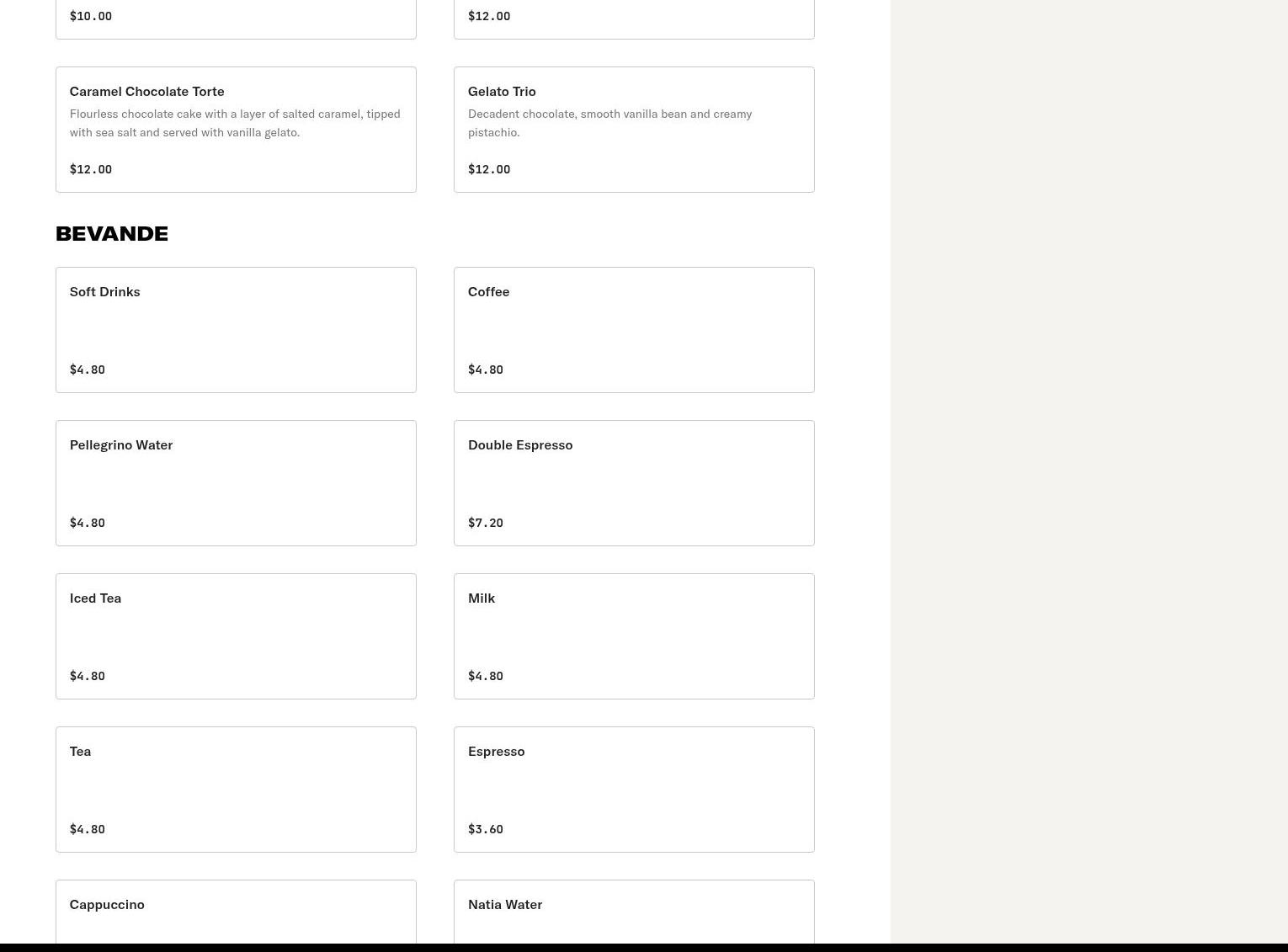Select the Espresso item name
This screenshot has height=952, width=1288.
[497, 751]
